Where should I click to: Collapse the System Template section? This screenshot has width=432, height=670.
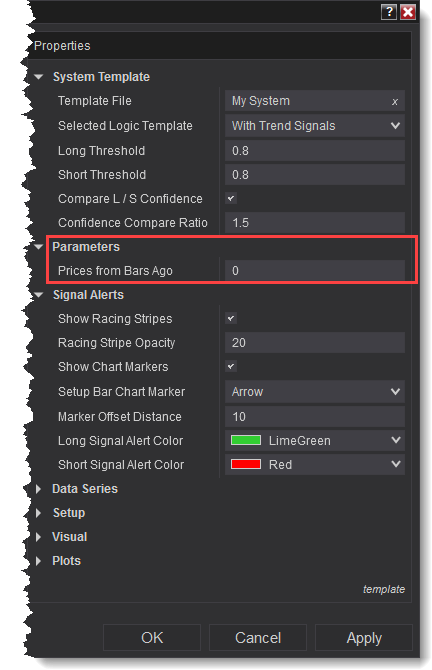39,77
